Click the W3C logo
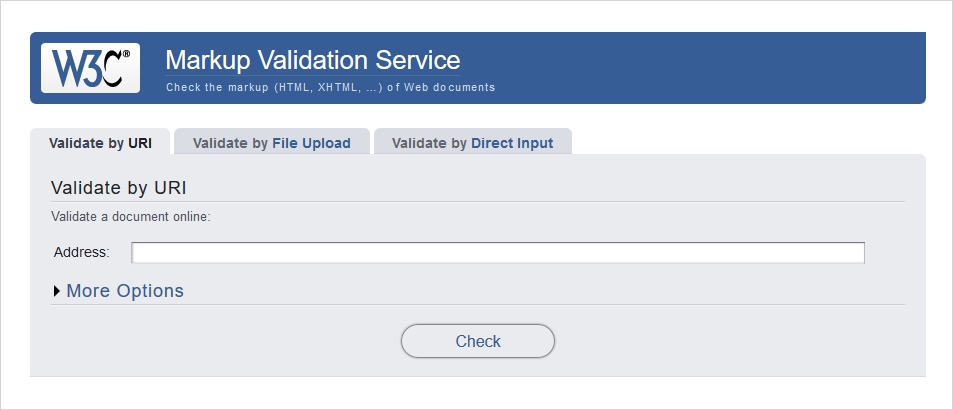The width and height of the screenshot is (953, 410). 90,68
